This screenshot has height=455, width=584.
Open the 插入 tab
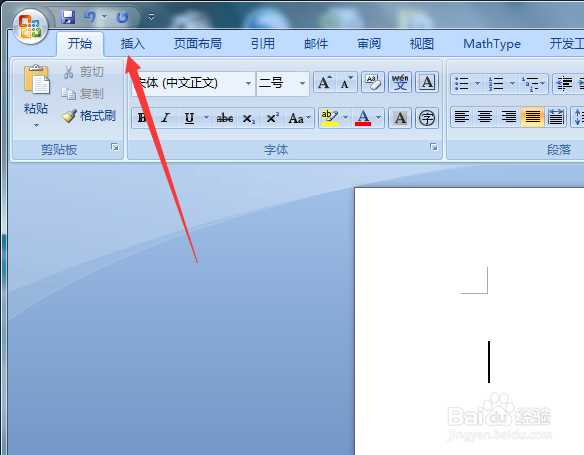(x=132, y=44)
